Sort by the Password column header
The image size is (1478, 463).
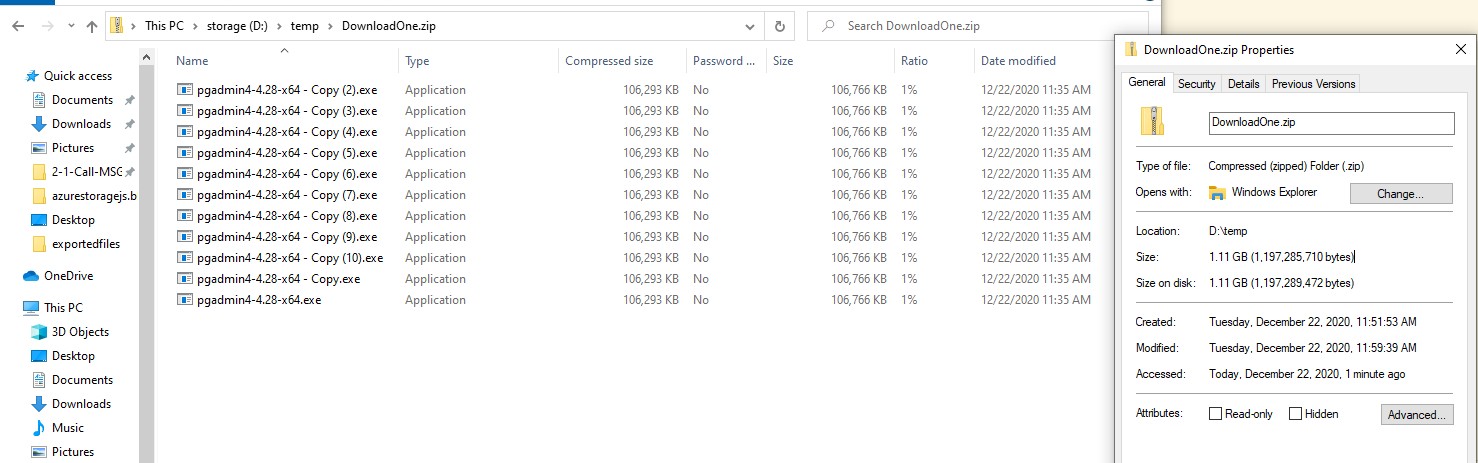[726, 61]
